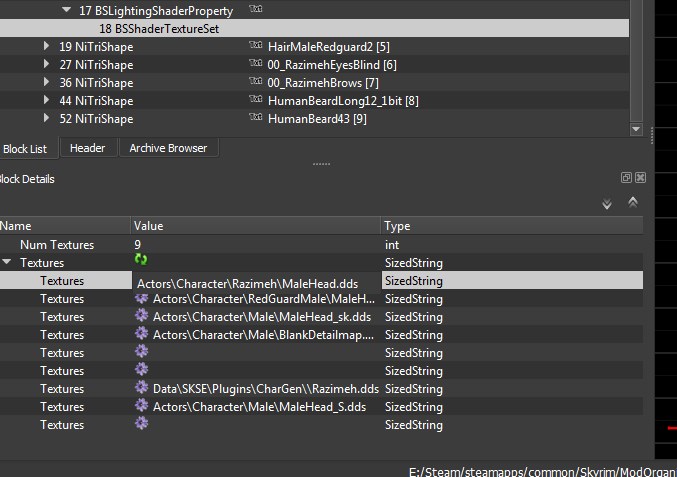Image resolution: width=677 pixels, height=477 pixels.
Task: Edit the Actors\Character\Razimeh\MaleHead.dds field
Action: [256, 283]
